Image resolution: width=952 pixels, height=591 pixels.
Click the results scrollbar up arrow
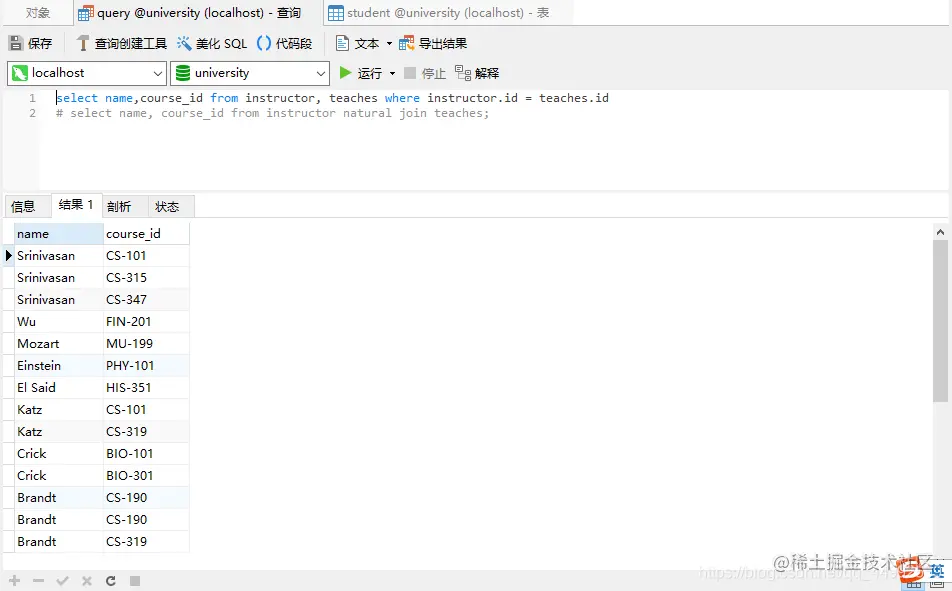tap(940, 231)
